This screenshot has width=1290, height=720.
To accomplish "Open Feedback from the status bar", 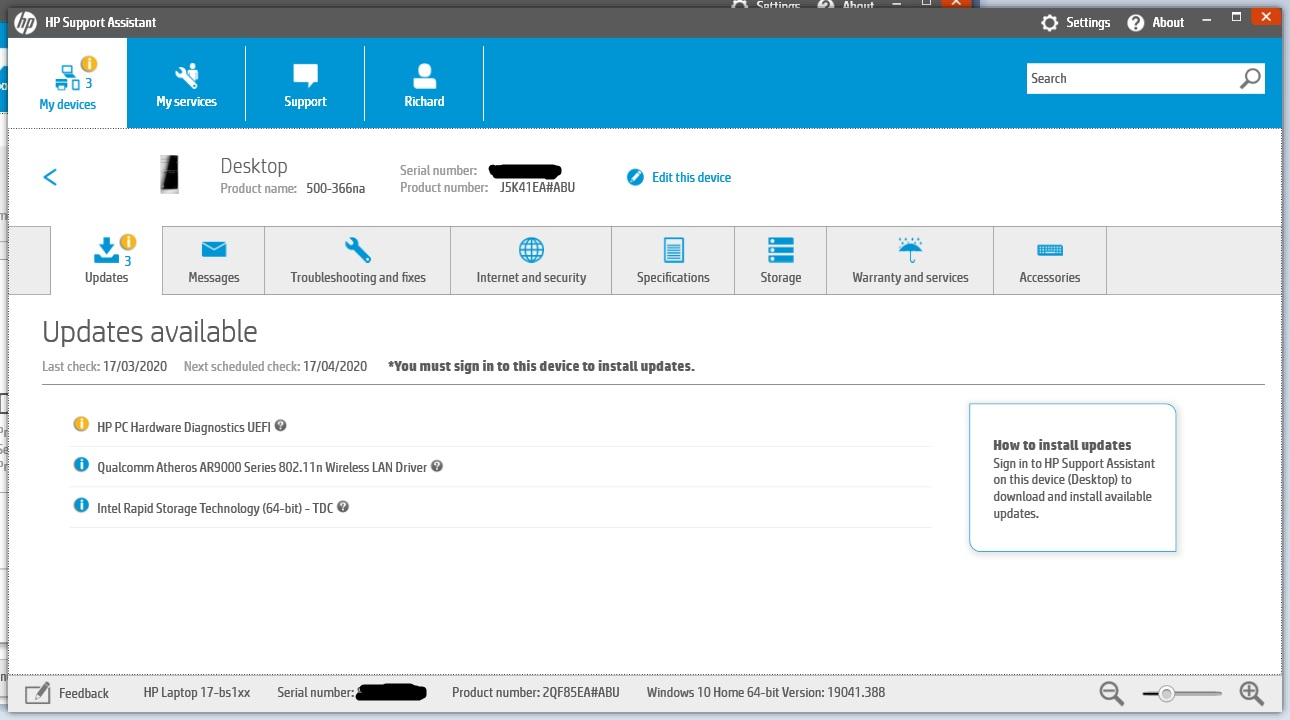I will coord(84,693).
